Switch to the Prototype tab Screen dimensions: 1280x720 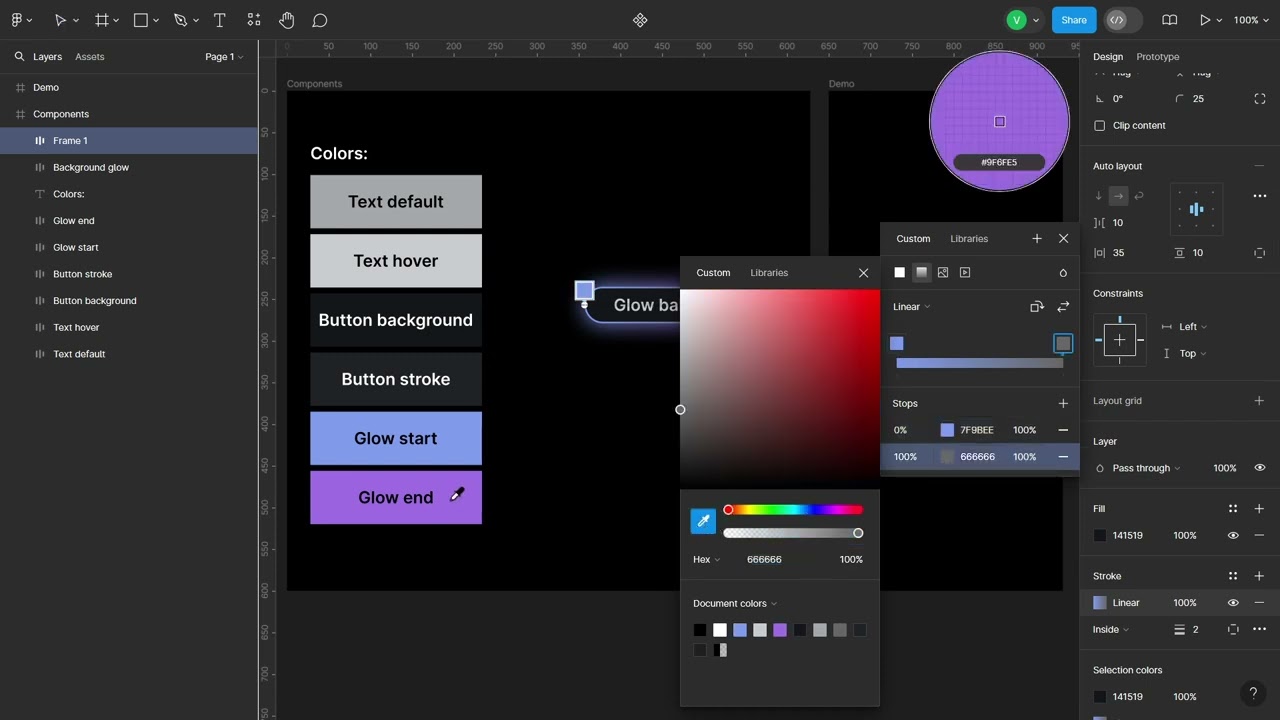click(x=1158, y=57)
